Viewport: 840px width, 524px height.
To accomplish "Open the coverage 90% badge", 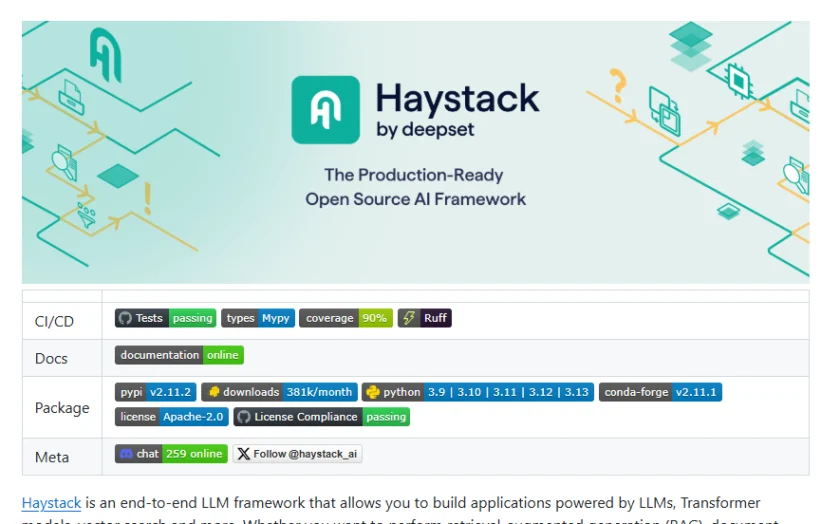I will pyautogui.click(x=346, y=318).
